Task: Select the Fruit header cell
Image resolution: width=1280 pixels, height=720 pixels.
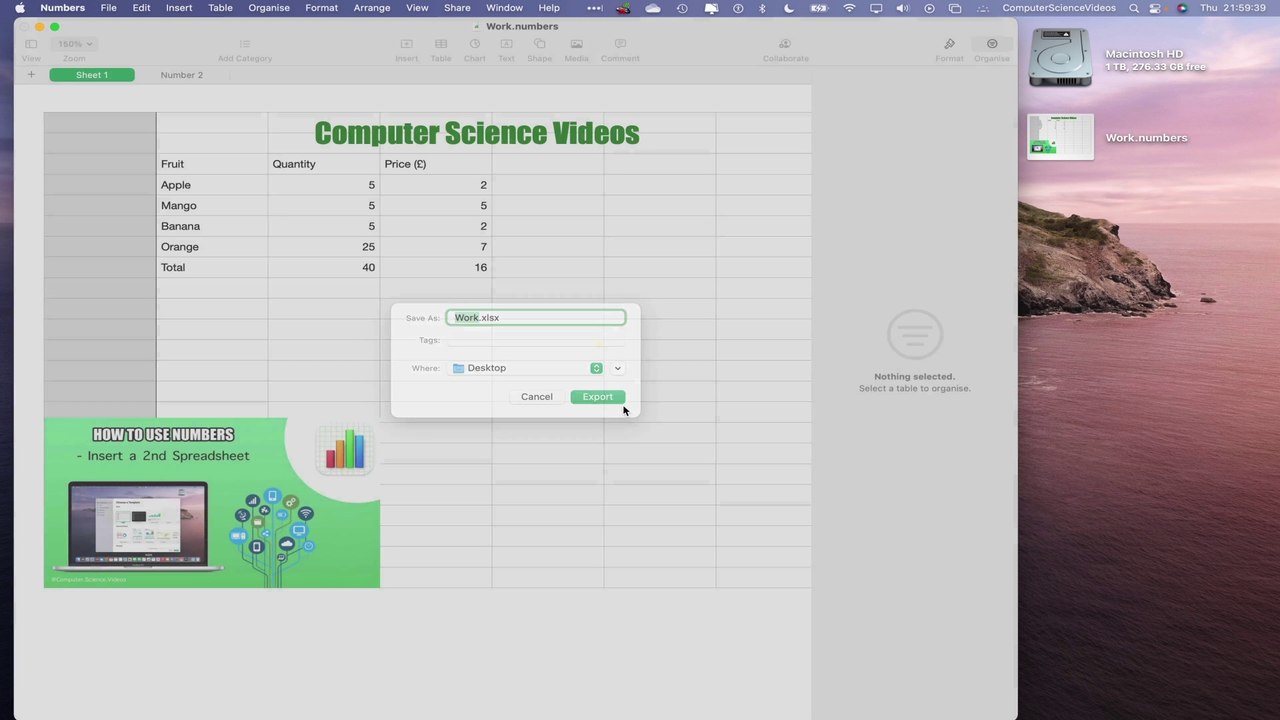Action: (x=212, y=164)
